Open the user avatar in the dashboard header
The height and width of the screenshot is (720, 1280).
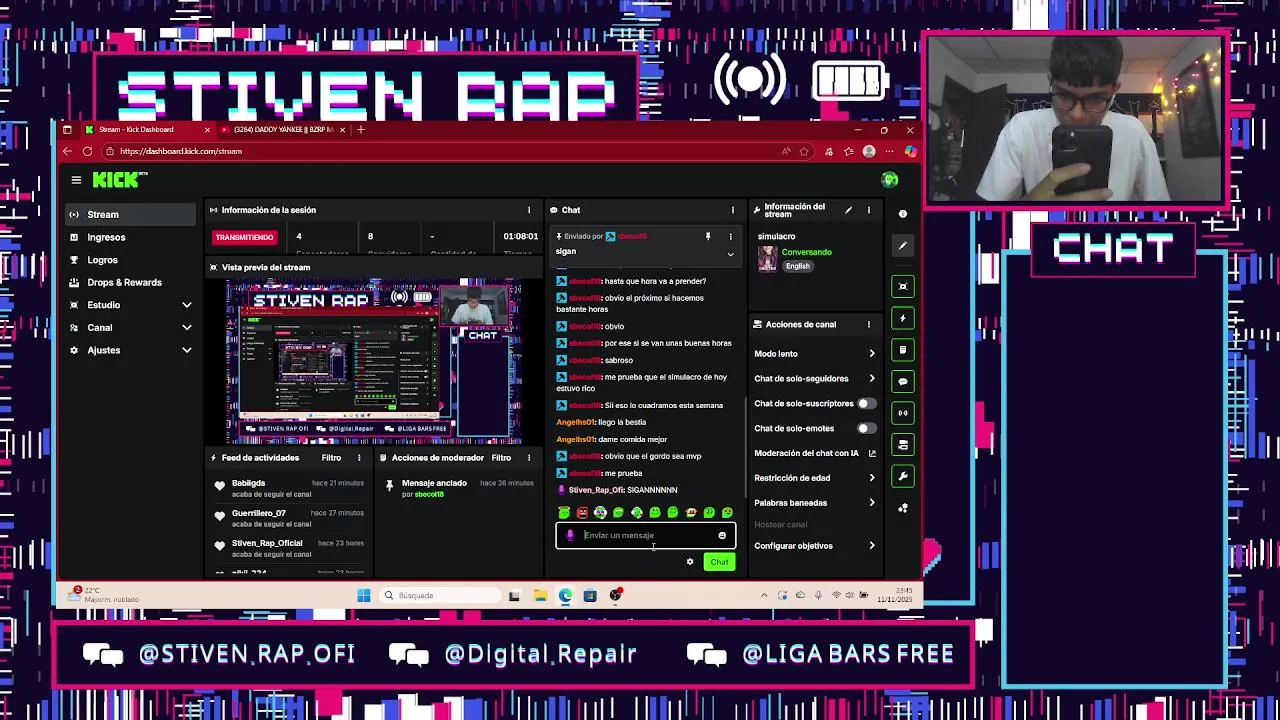coord(890,180)
